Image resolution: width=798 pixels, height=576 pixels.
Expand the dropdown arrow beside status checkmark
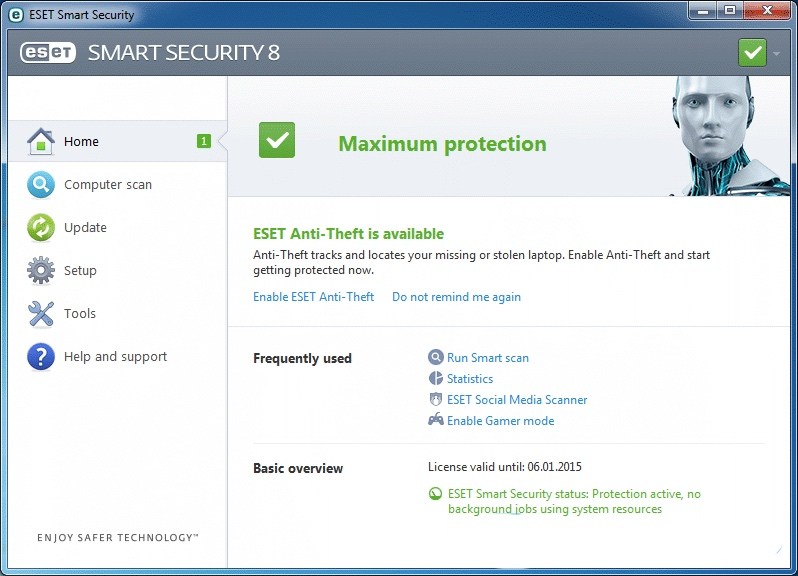[777, 53]
